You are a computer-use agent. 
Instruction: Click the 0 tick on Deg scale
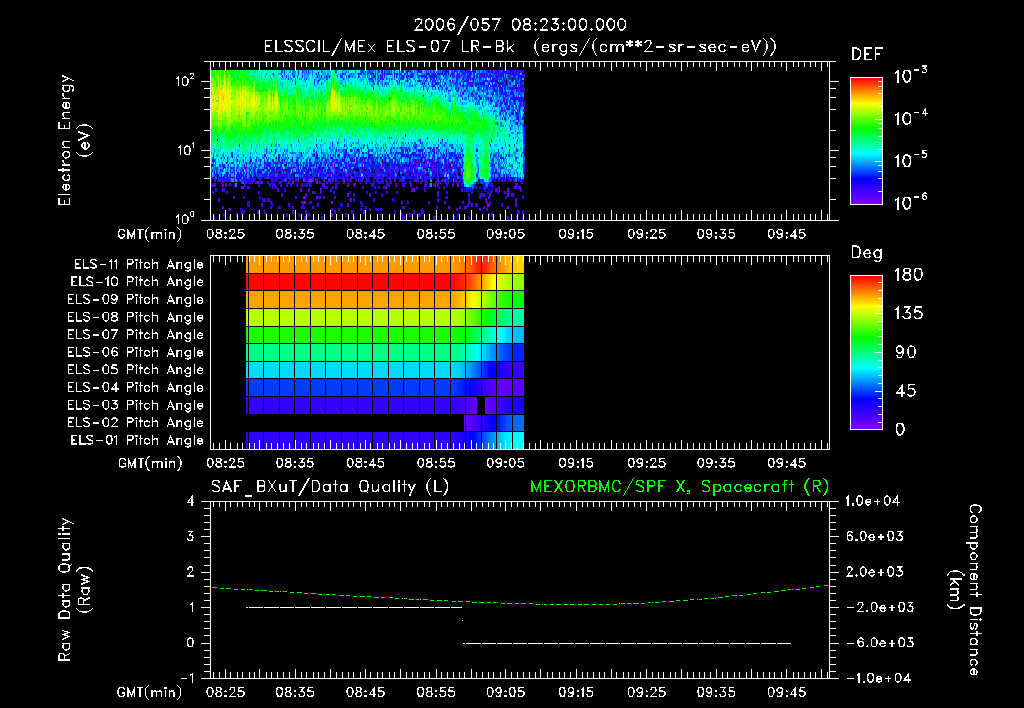point(901,429)
